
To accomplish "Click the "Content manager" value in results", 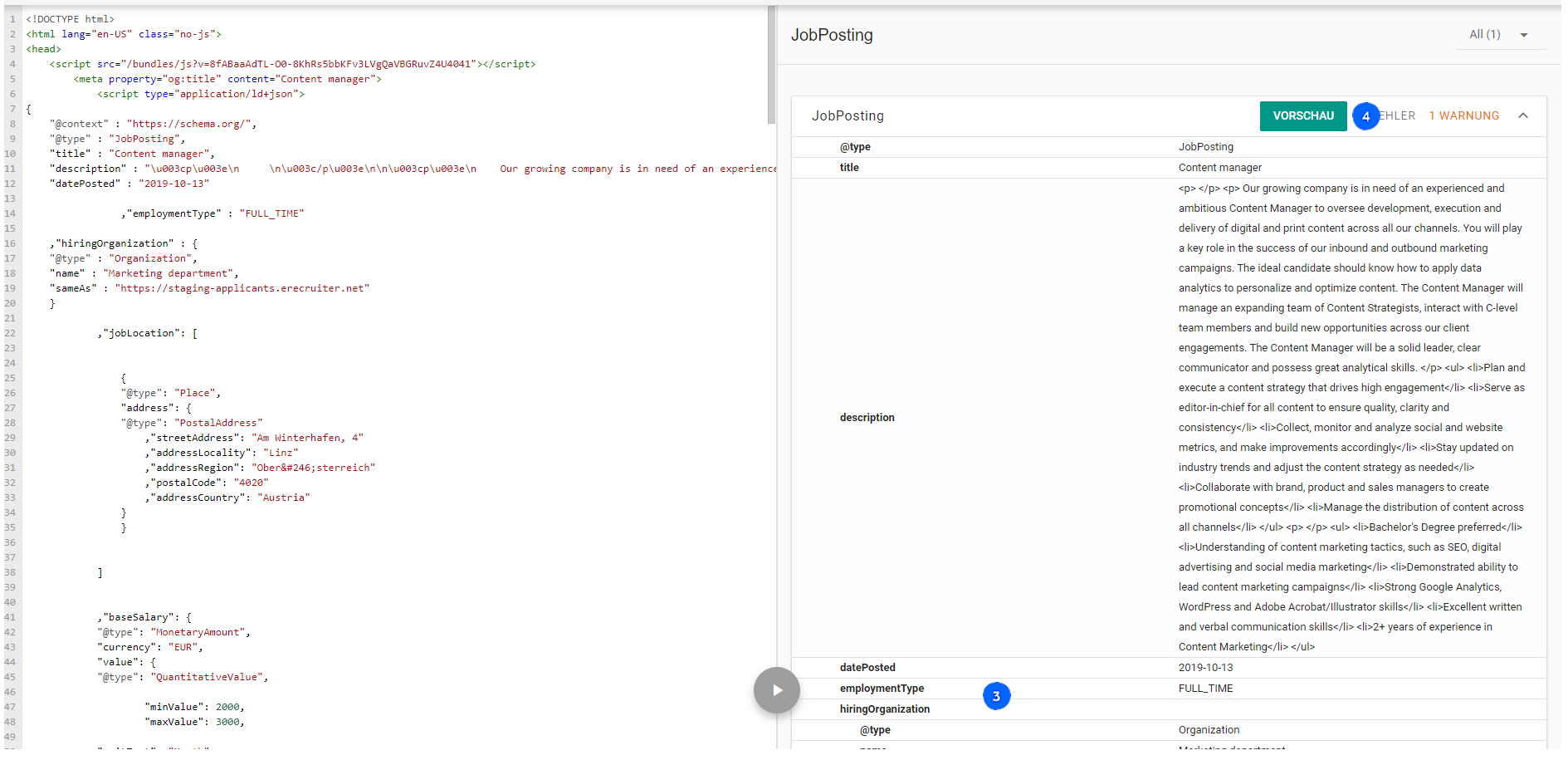I will coord(1219,168).
